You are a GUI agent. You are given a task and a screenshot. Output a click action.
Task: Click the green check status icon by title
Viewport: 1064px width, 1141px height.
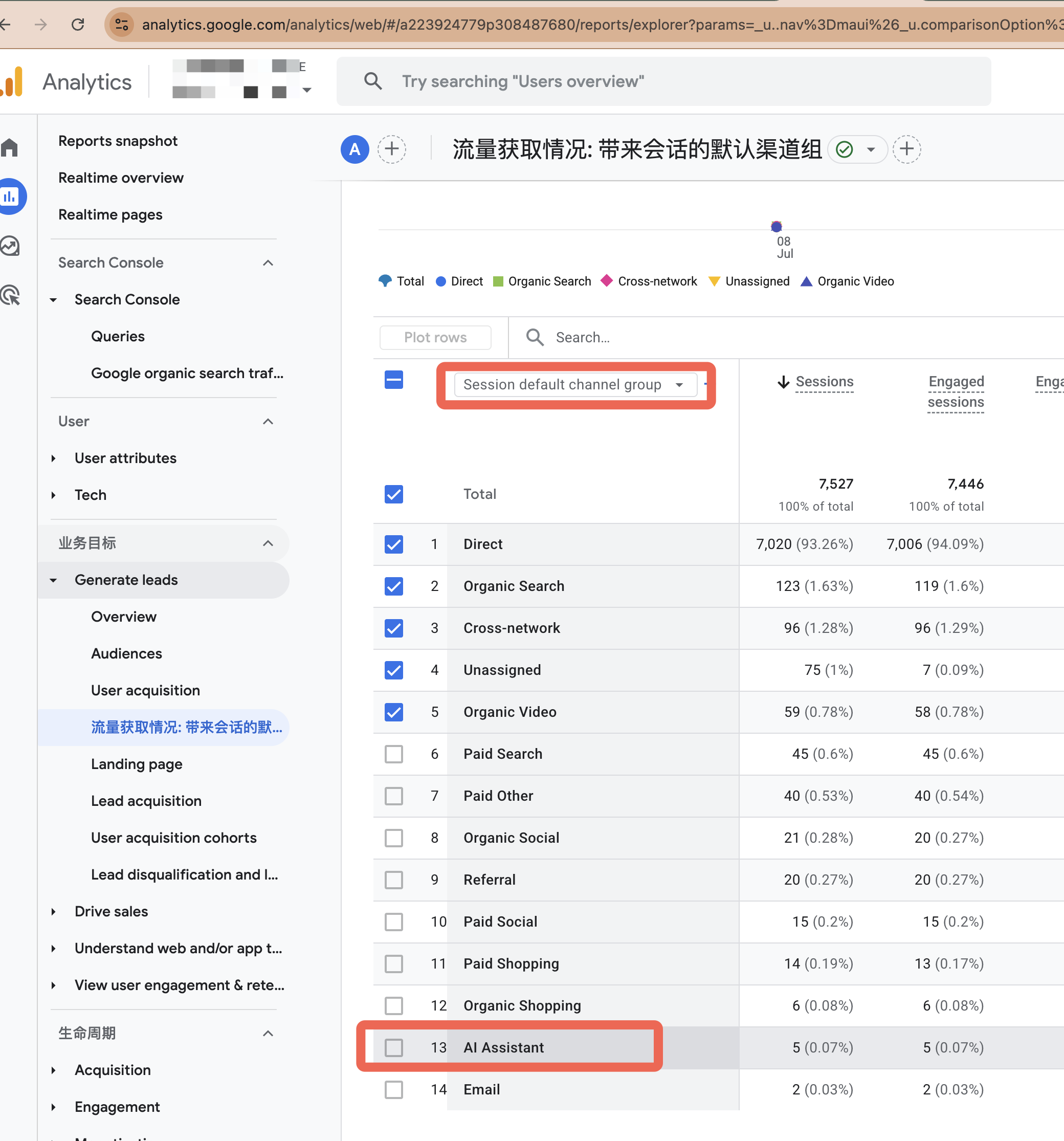844,150
